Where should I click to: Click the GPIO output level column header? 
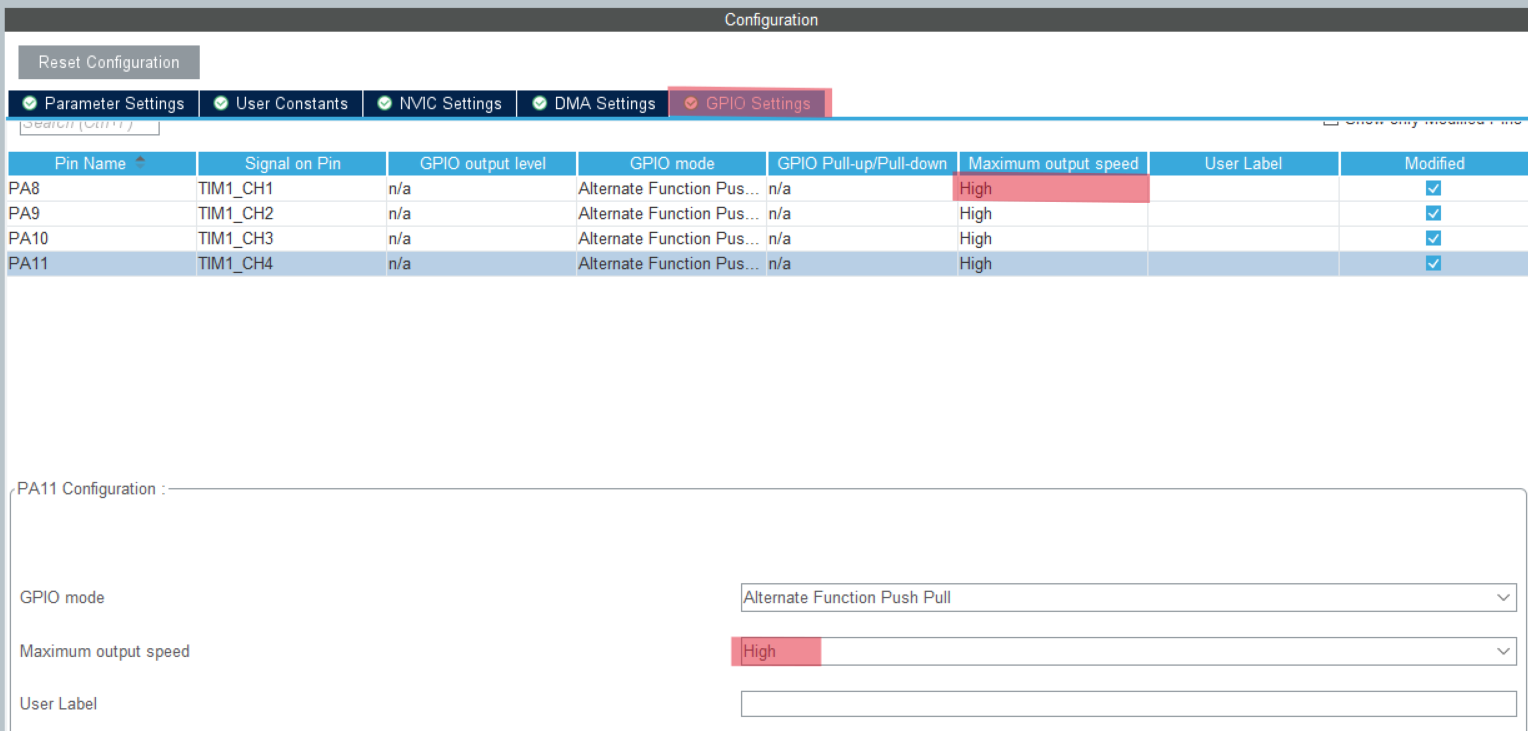point(482,163)
